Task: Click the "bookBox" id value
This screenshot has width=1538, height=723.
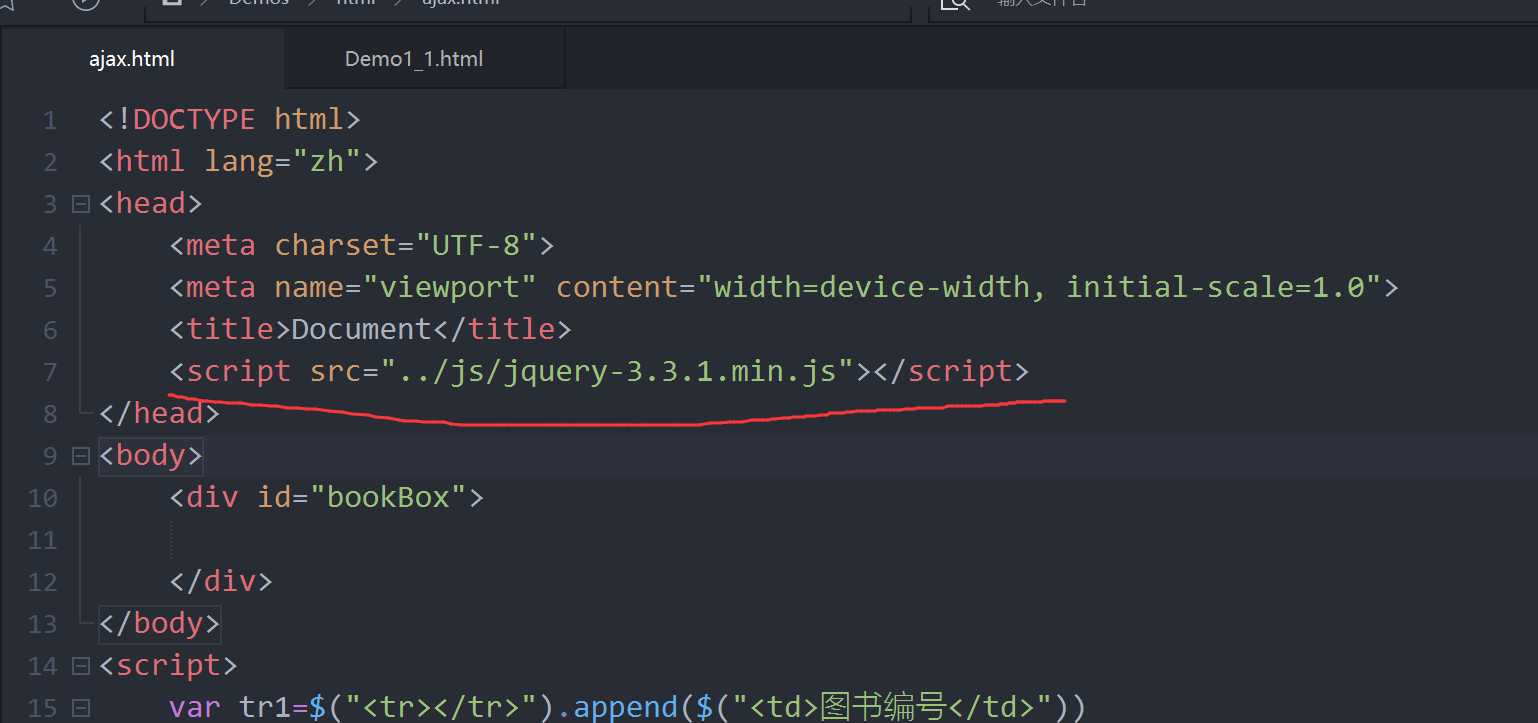Action: [388, 498]
